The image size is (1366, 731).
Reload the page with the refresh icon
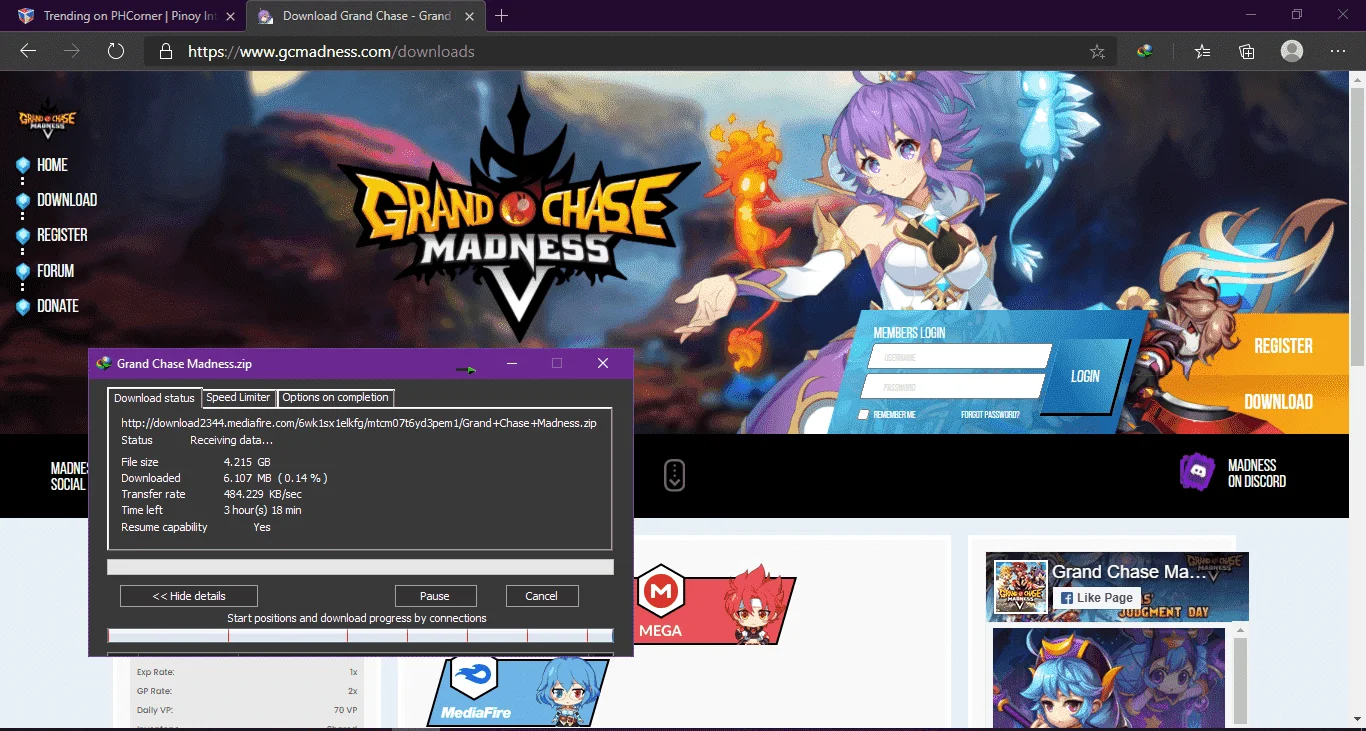coord(116,51)
